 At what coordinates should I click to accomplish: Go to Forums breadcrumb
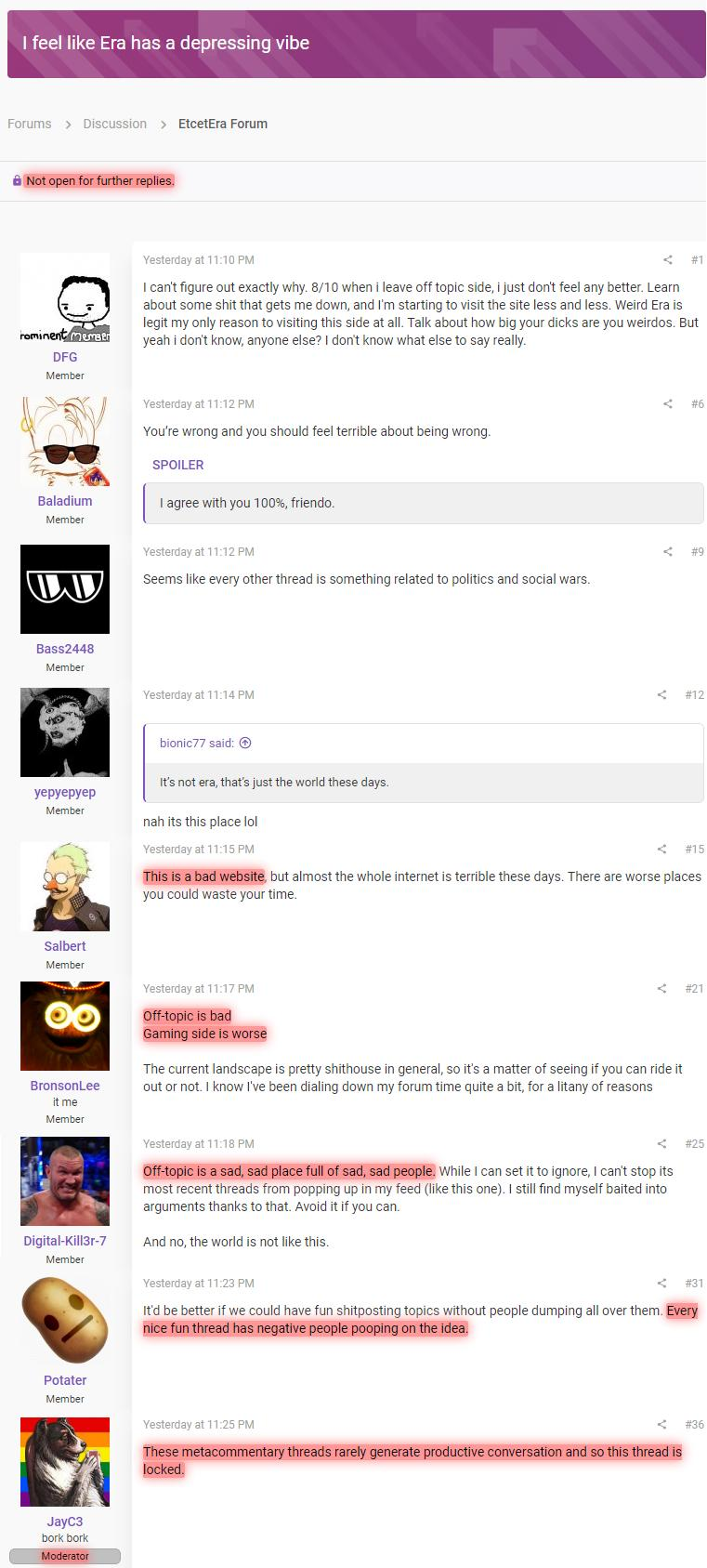(30, 124)
